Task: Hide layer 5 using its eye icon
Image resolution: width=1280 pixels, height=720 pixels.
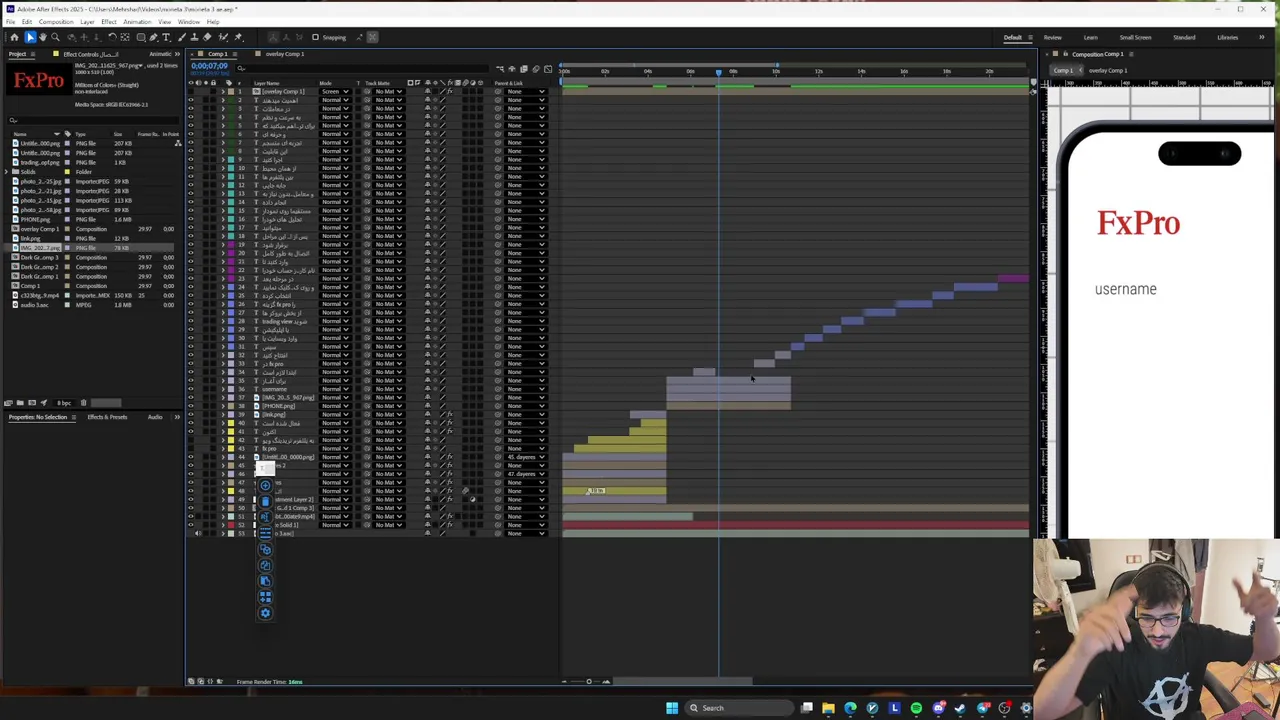Action: coord(191,125)
